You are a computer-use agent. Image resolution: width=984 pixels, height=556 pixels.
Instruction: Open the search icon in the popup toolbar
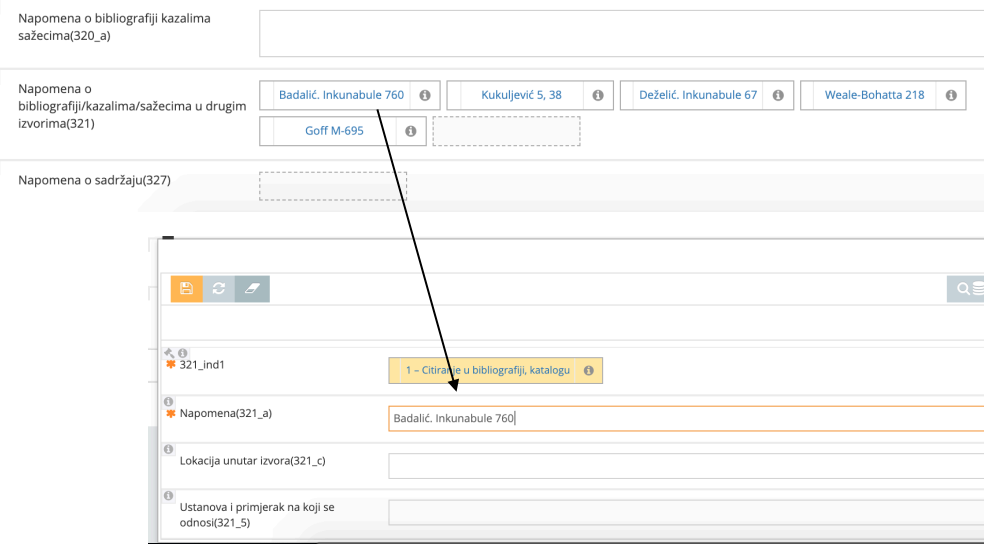pos(963,289)
